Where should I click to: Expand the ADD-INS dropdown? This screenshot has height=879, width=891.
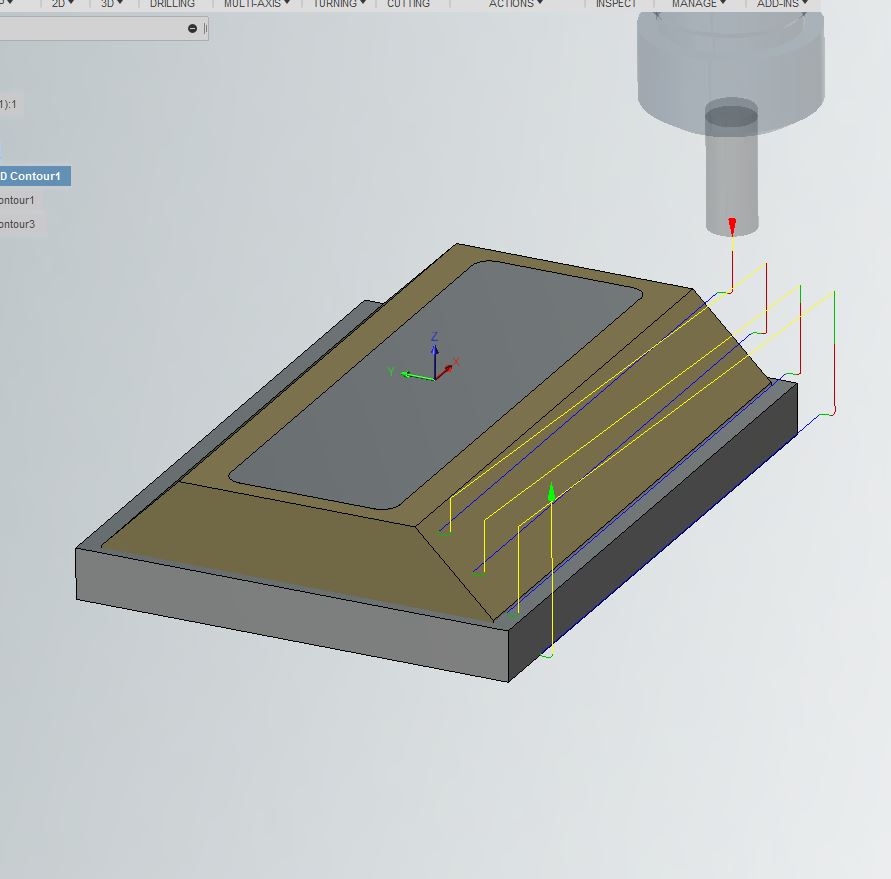point(781,4)
